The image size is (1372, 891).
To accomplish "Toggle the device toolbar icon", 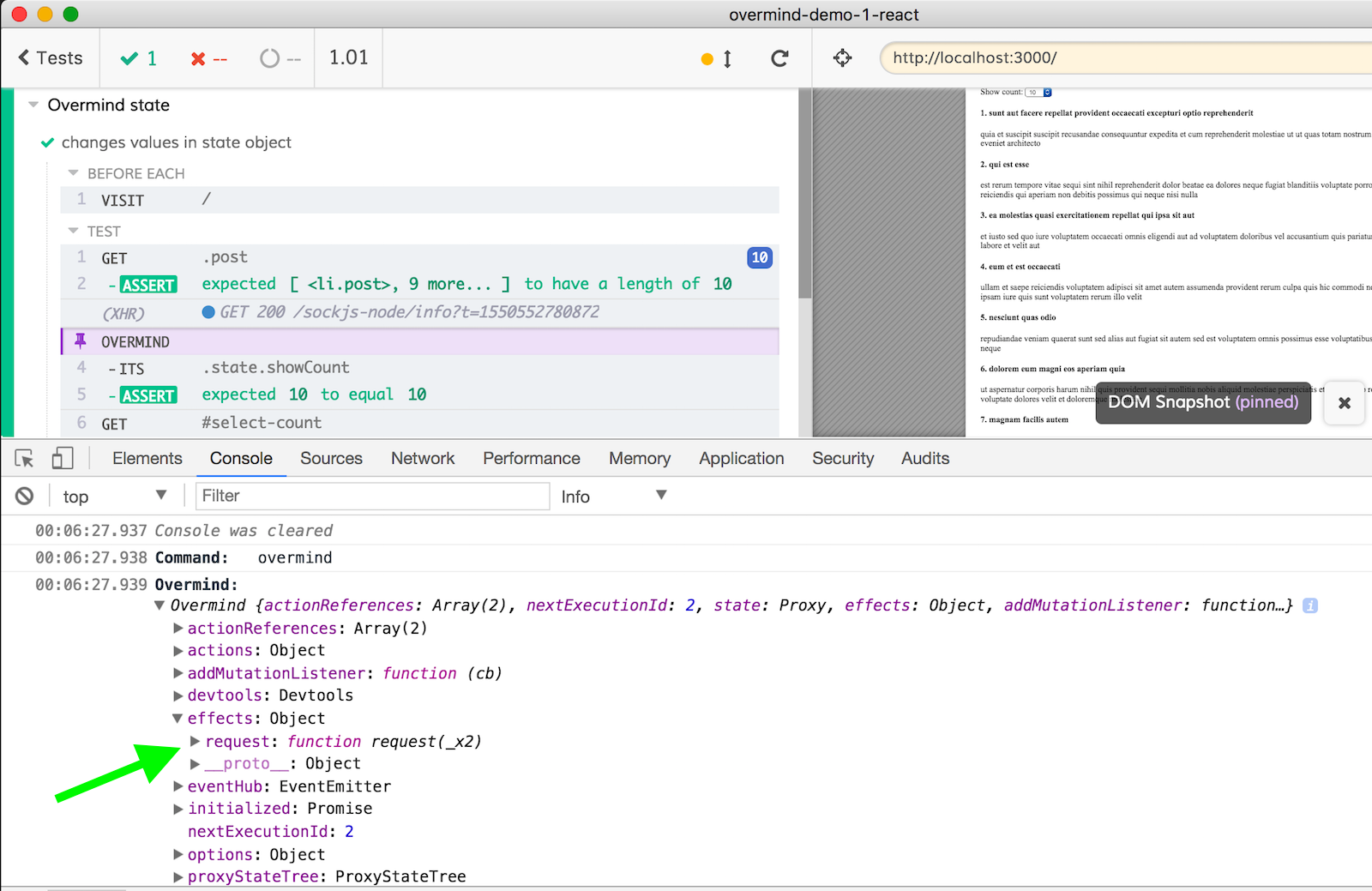I will 62,459.
